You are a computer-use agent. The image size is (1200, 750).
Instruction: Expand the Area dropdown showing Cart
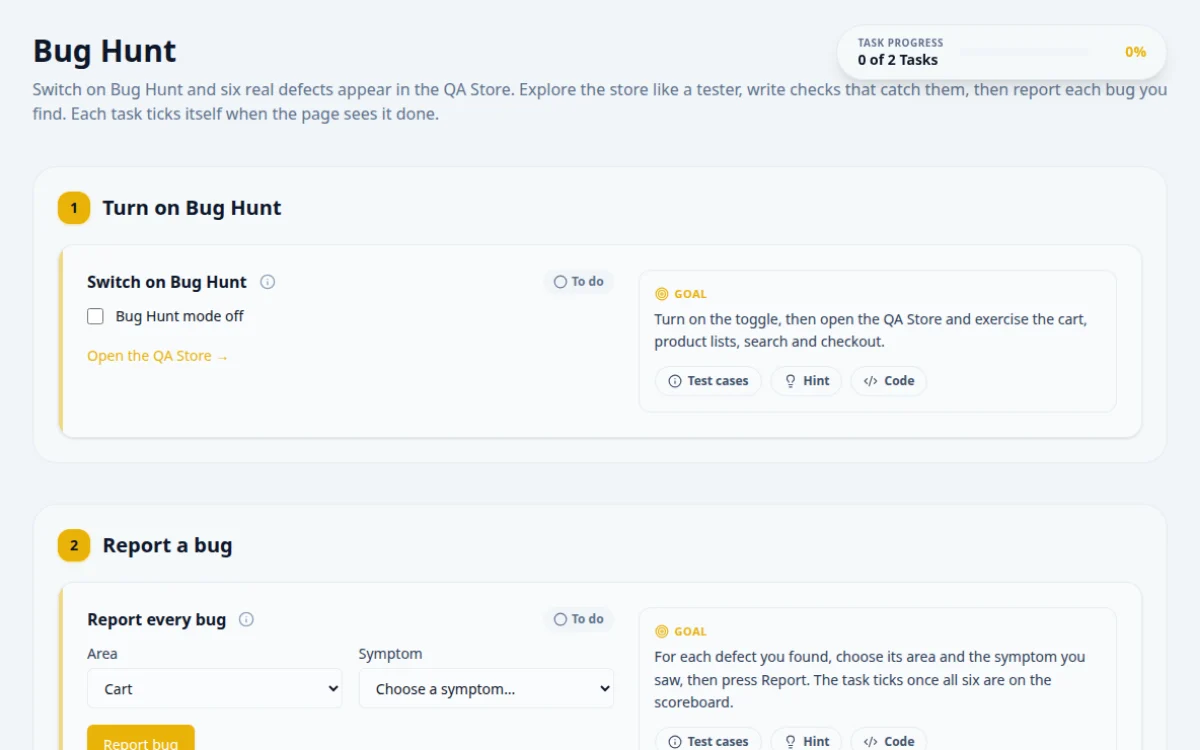pos(215,688)
